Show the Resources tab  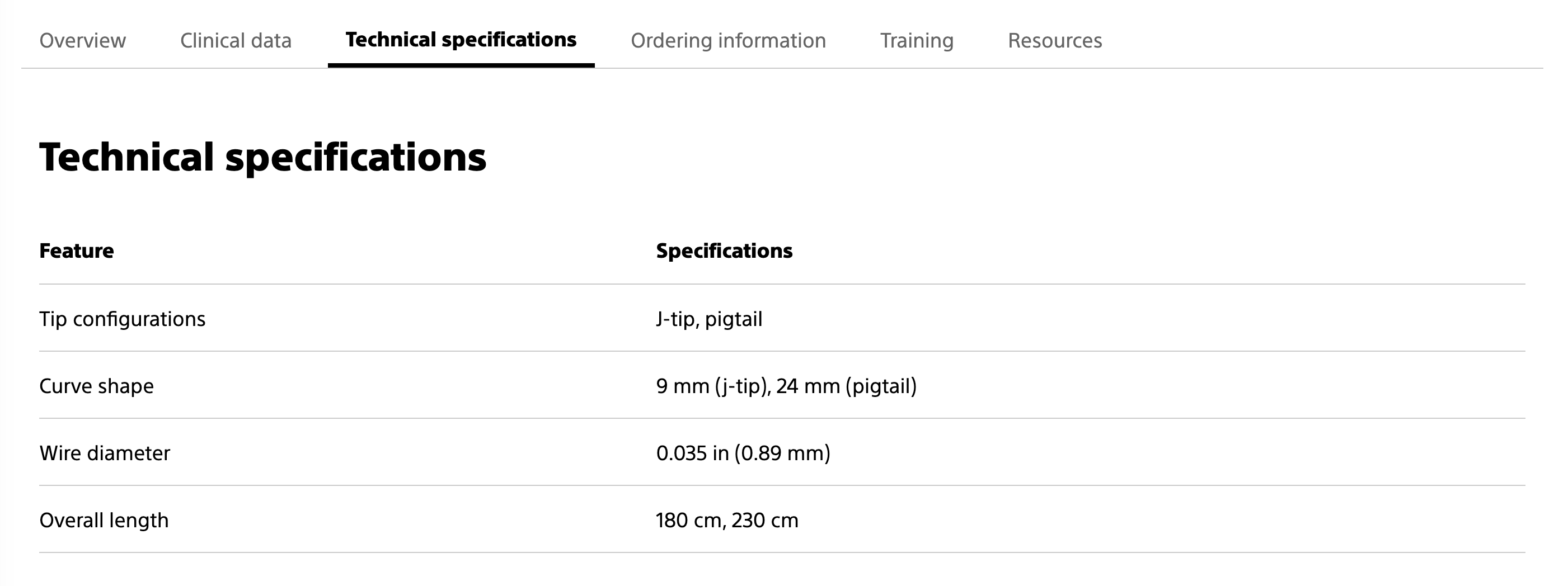coord(1055,41)
